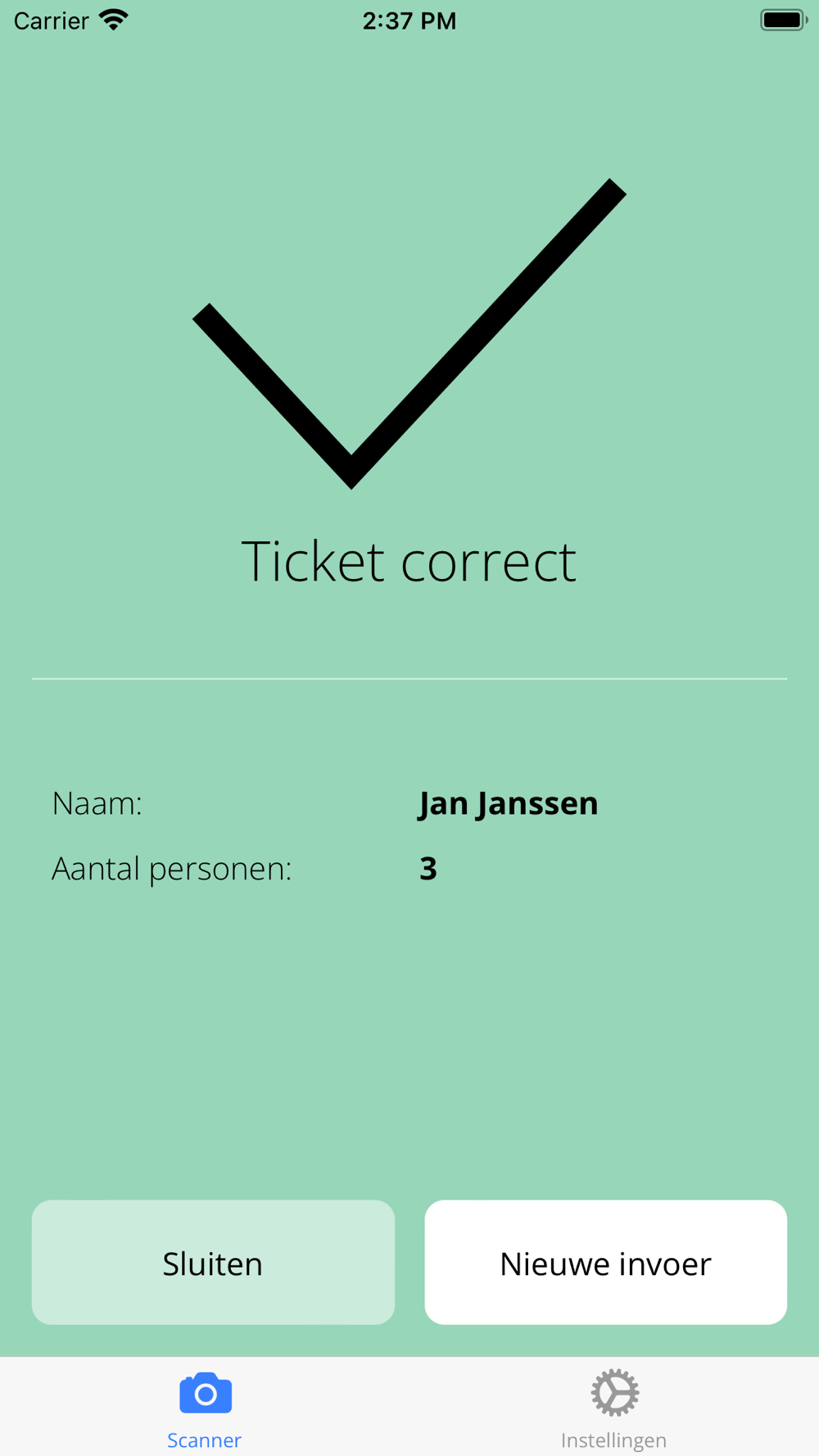The height and width of the screenshot is (1456, 819).
Task: Tap the Scanner camera icon
Action: 206,1393
